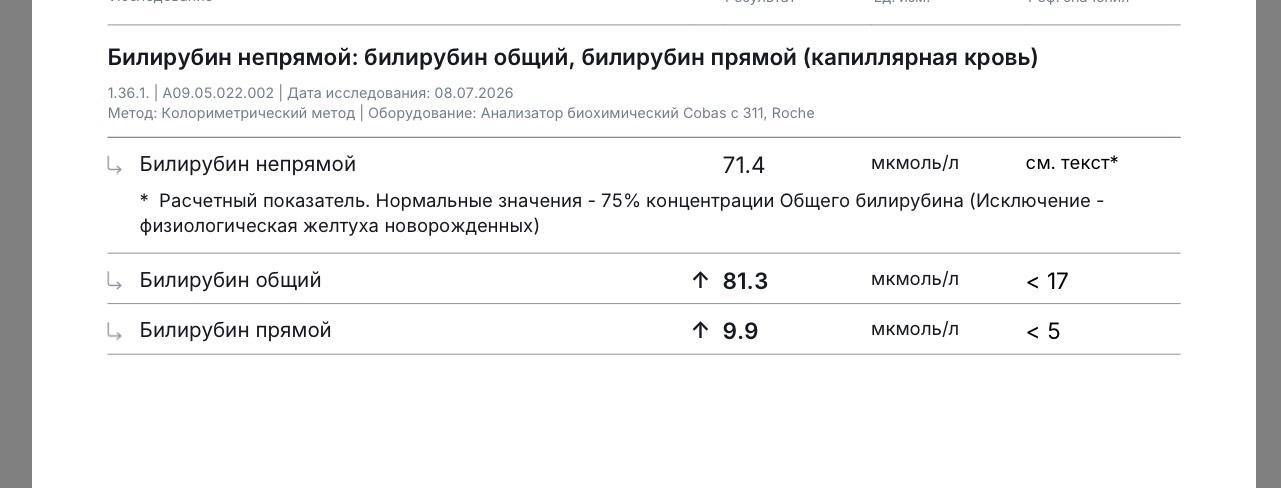Click the up arrow next to 9.9
The width and height of the screenshot is (1281, 488).
point(700,330)
